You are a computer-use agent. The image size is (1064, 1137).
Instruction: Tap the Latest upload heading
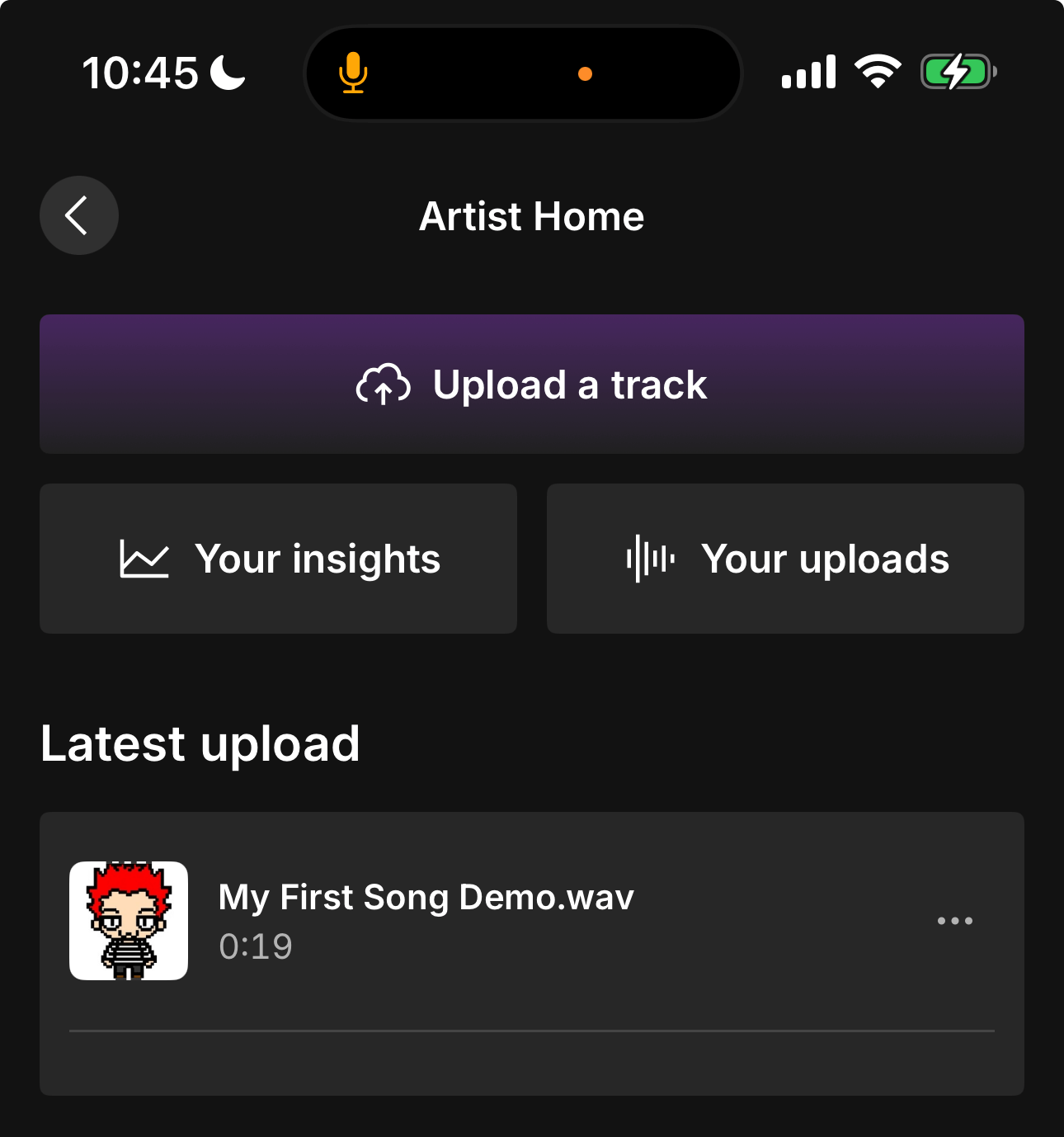click(x=200, y=743)
